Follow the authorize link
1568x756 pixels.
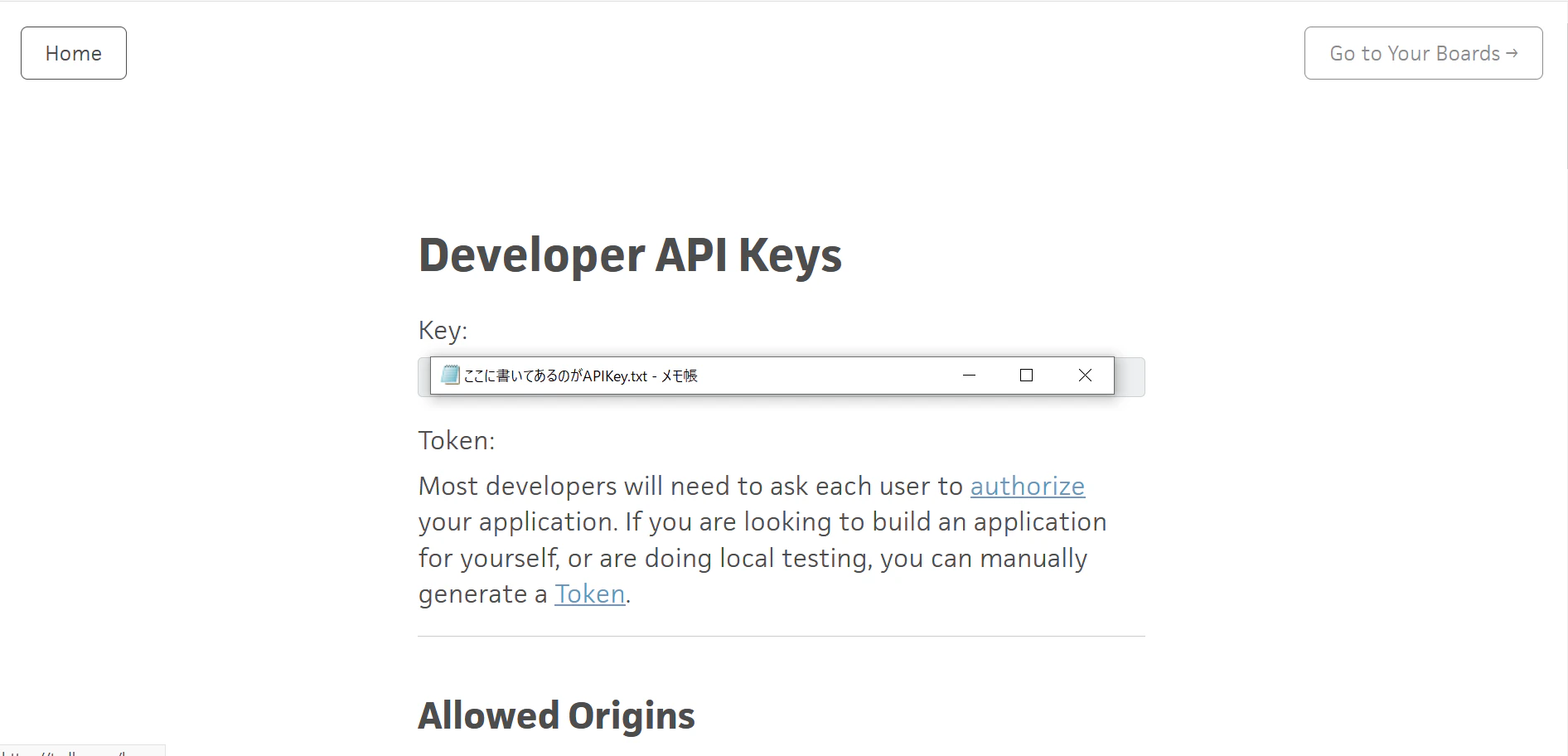pyautogui.click(x=1028, y=486)
